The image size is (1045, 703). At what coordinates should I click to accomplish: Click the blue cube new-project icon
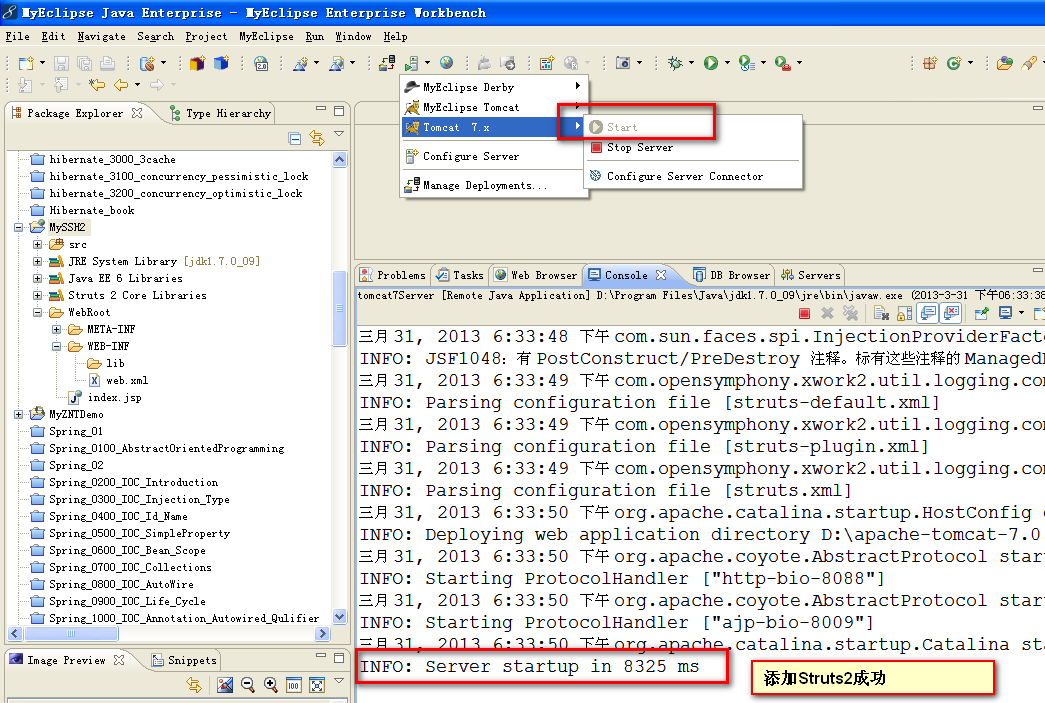click(221, 63)
